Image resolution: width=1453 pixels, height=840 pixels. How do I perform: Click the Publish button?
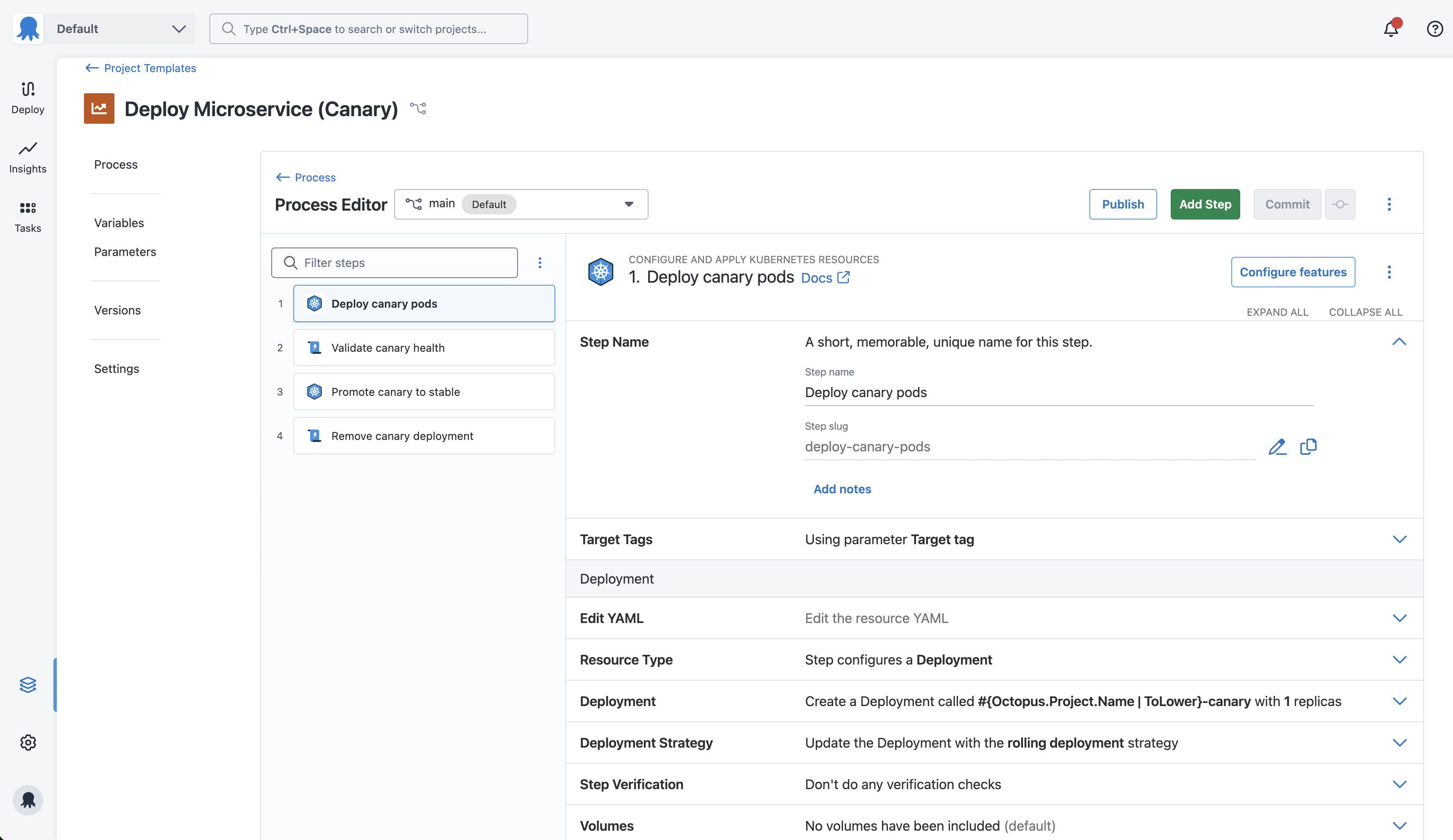pyautogui.click(x=1122, y=204)
